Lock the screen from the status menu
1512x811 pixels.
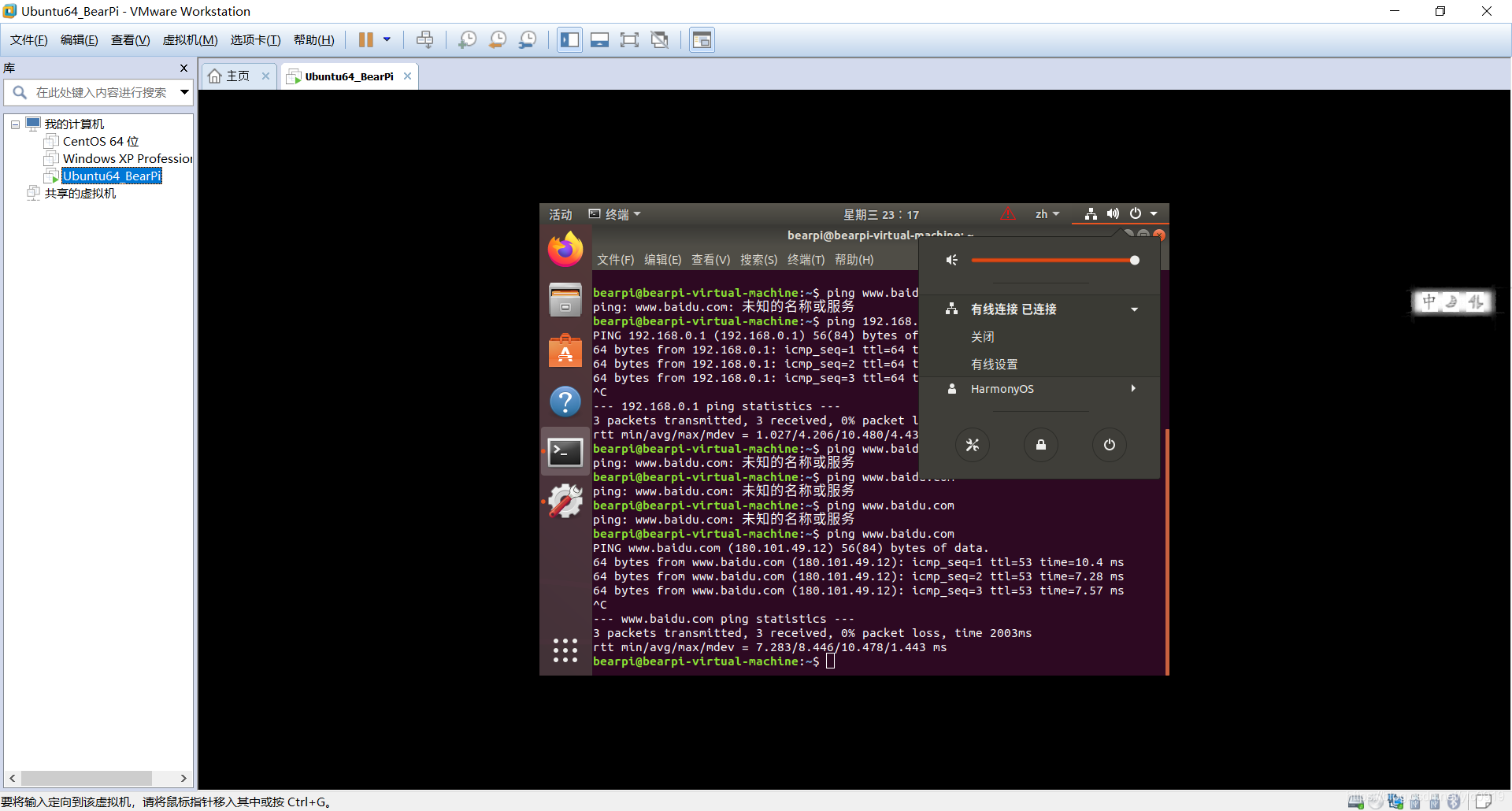pos(1041,445)
